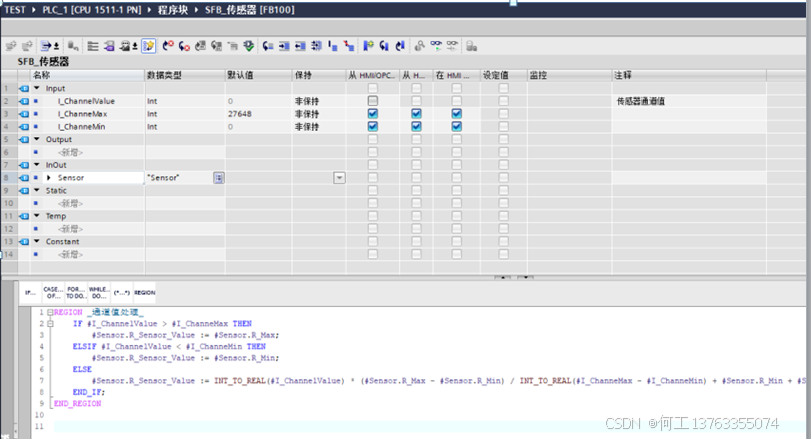Click the lock icon at toolbar end
The width and height of the screenshot is (811, 439).
pyautogui.click(x=471, y=46)
